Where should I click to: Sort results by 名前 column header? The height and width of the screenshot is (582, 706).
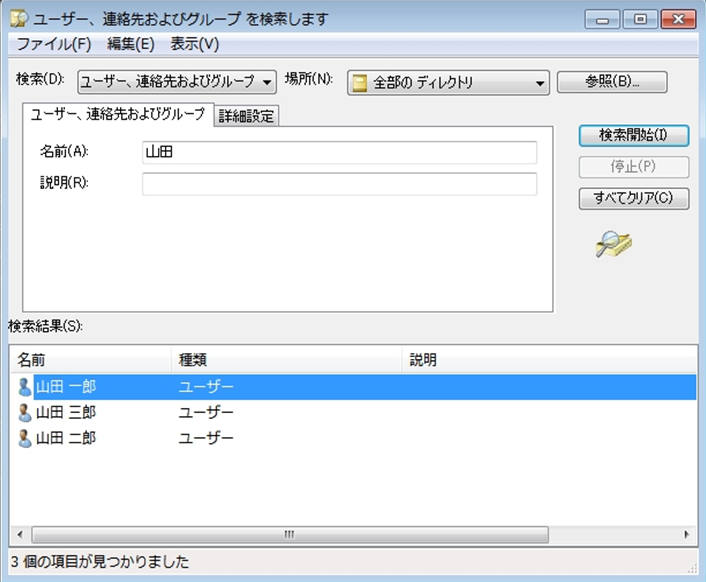click(91, 360)
